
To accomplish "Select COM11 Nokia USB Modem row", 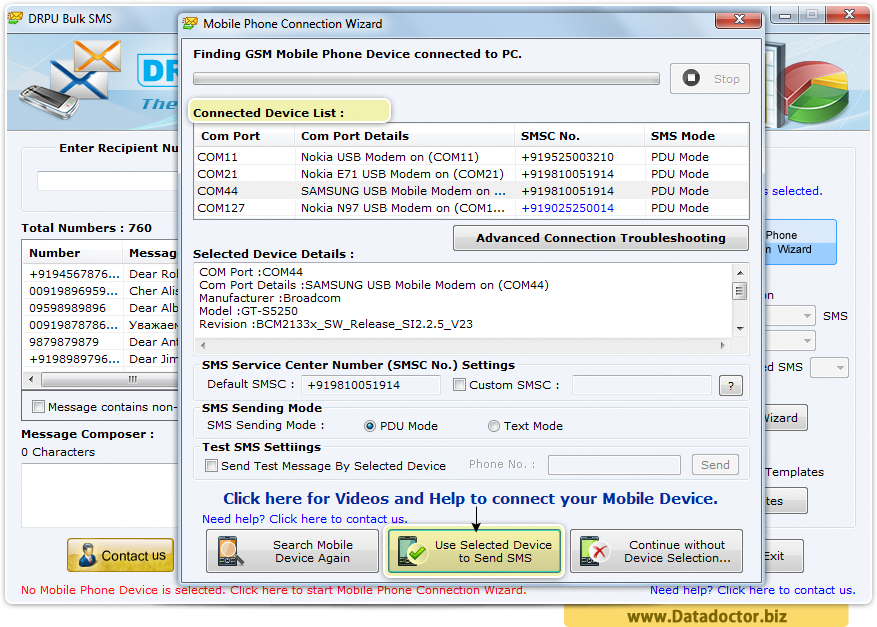I will (471, 157).
